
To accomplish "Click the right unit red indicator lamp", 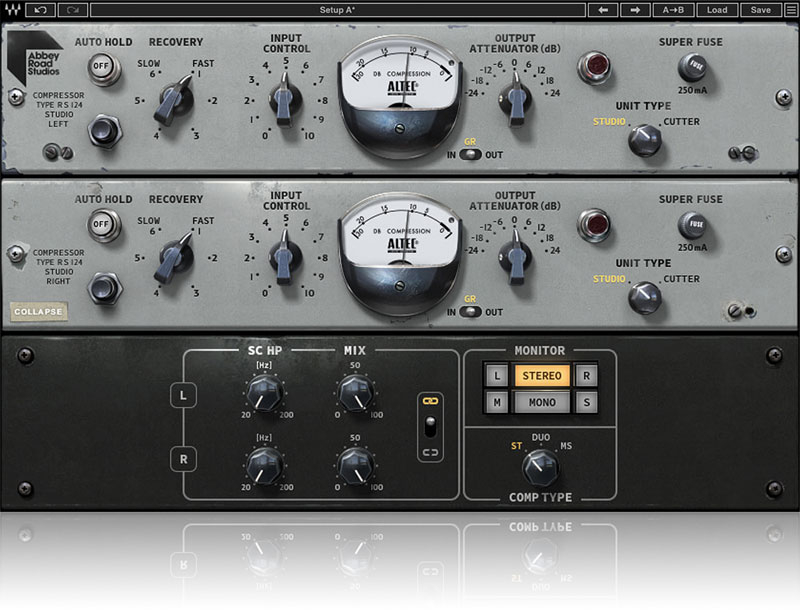I will tap(594, 222).
